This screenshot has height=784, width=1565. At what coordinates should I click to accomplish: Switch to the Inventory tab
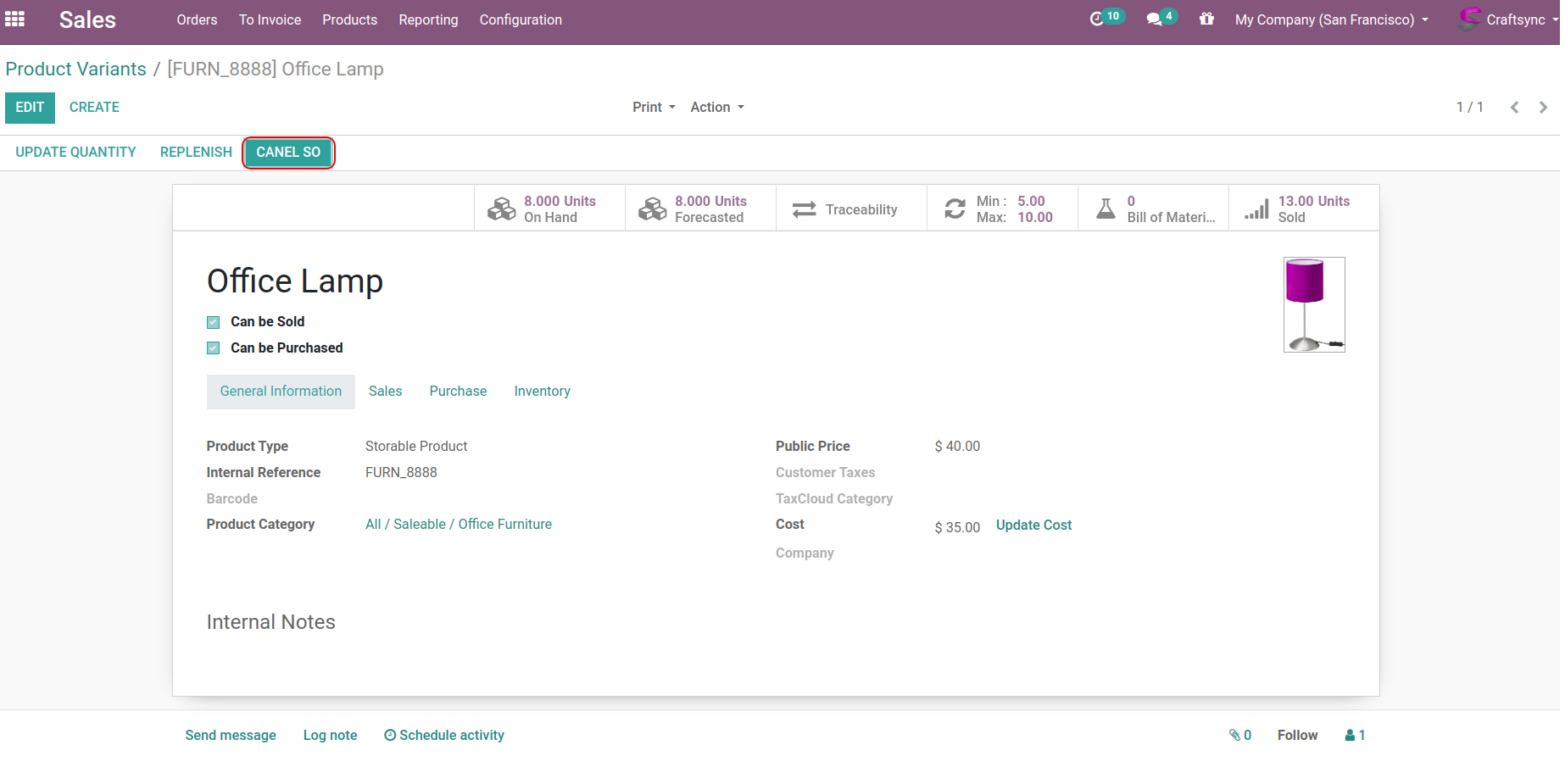point(542,392)
